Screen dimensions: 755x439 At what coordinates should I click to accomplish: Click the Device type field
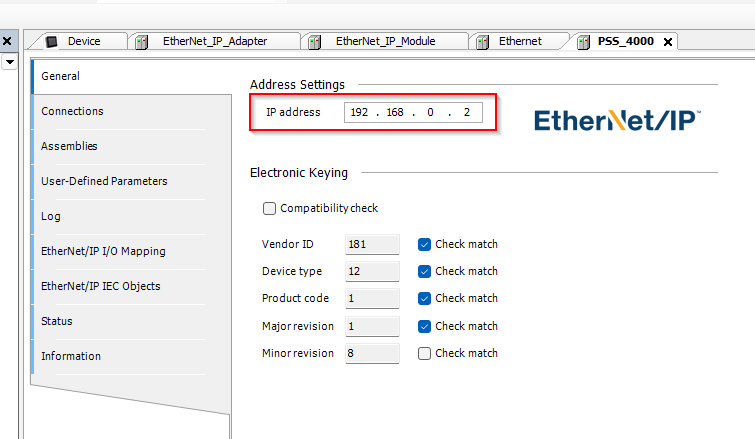372,271
